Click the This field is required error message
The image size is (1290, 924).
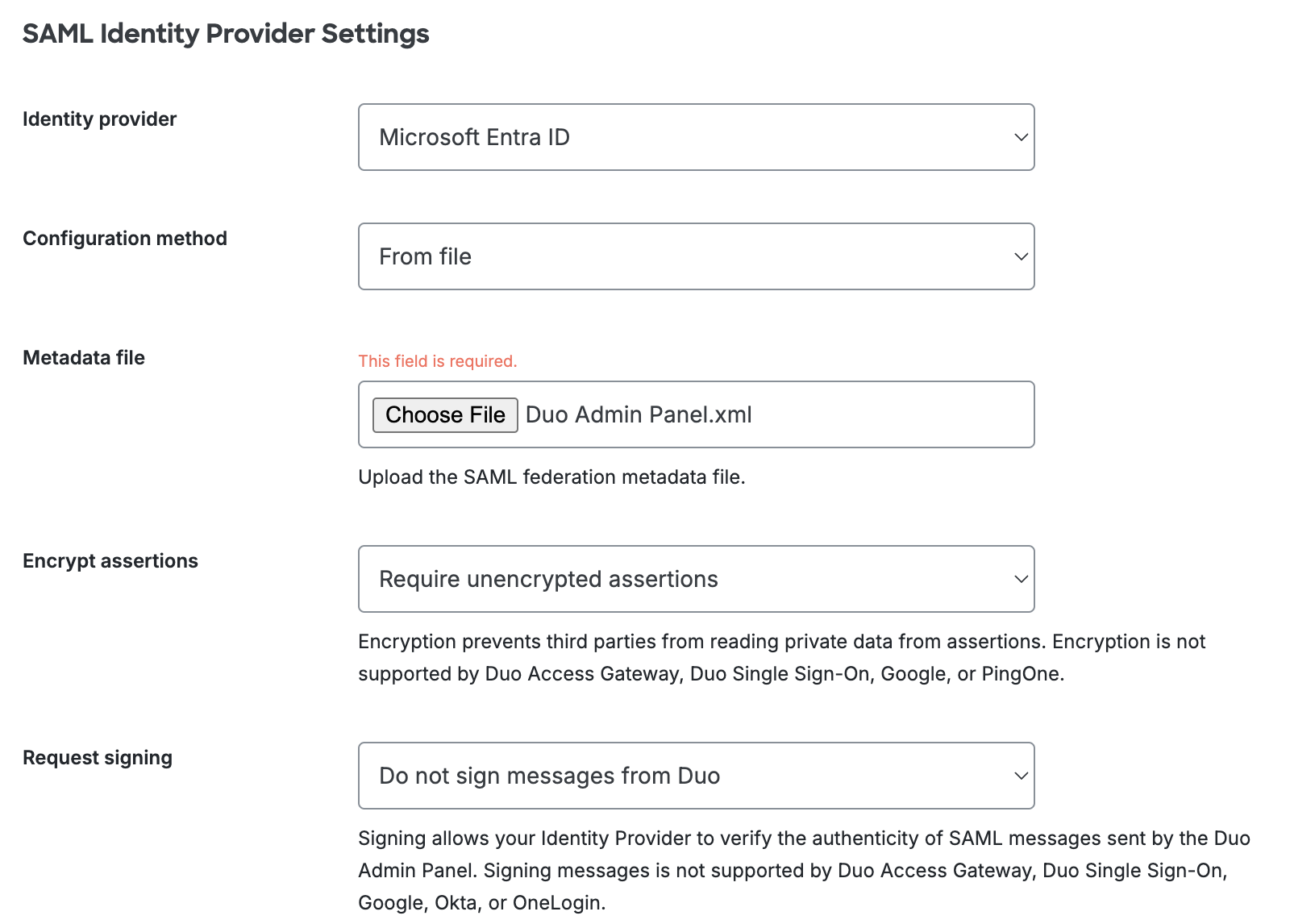437,360
